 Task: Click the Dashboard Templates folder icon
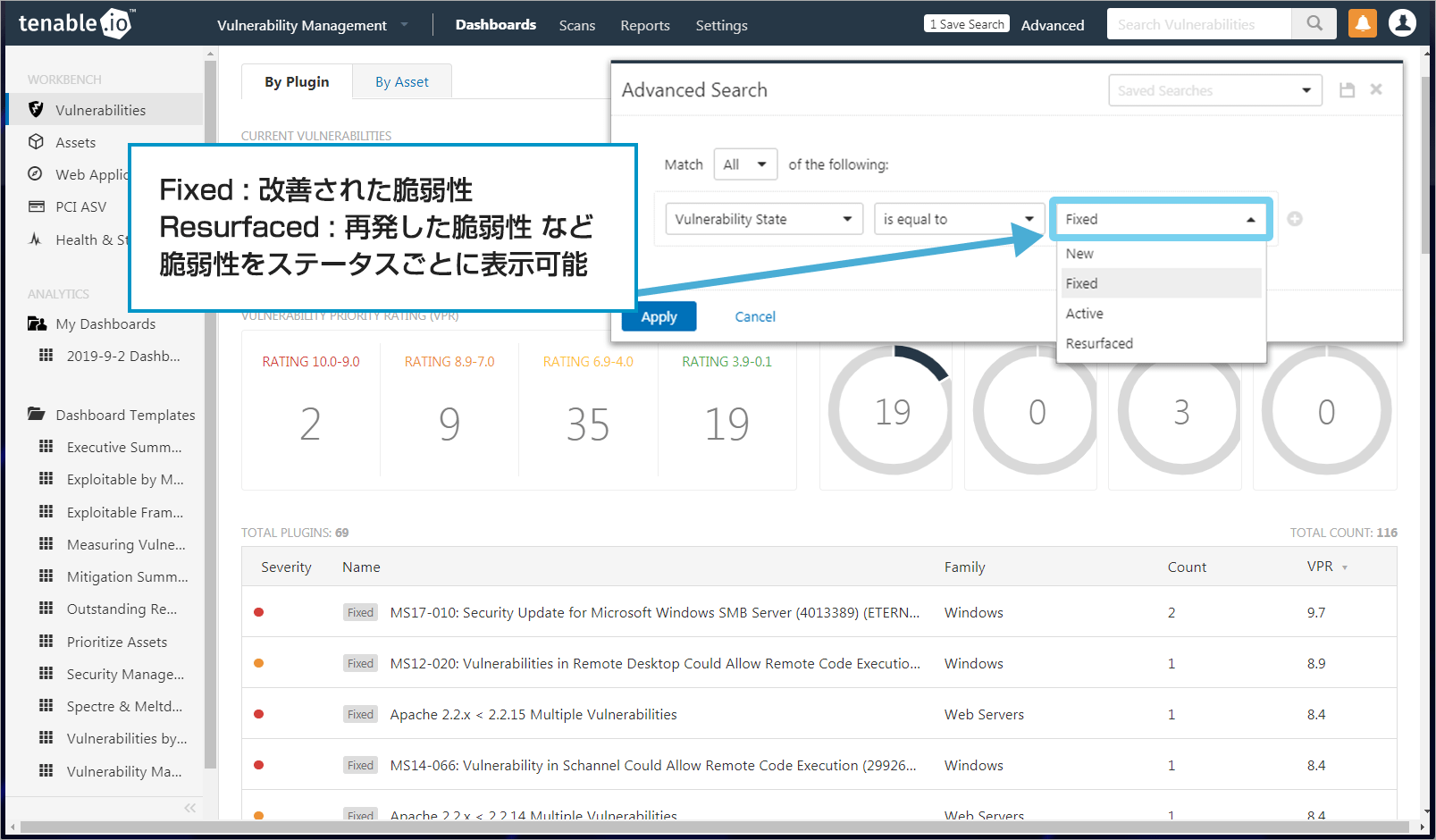pos(37,414)
